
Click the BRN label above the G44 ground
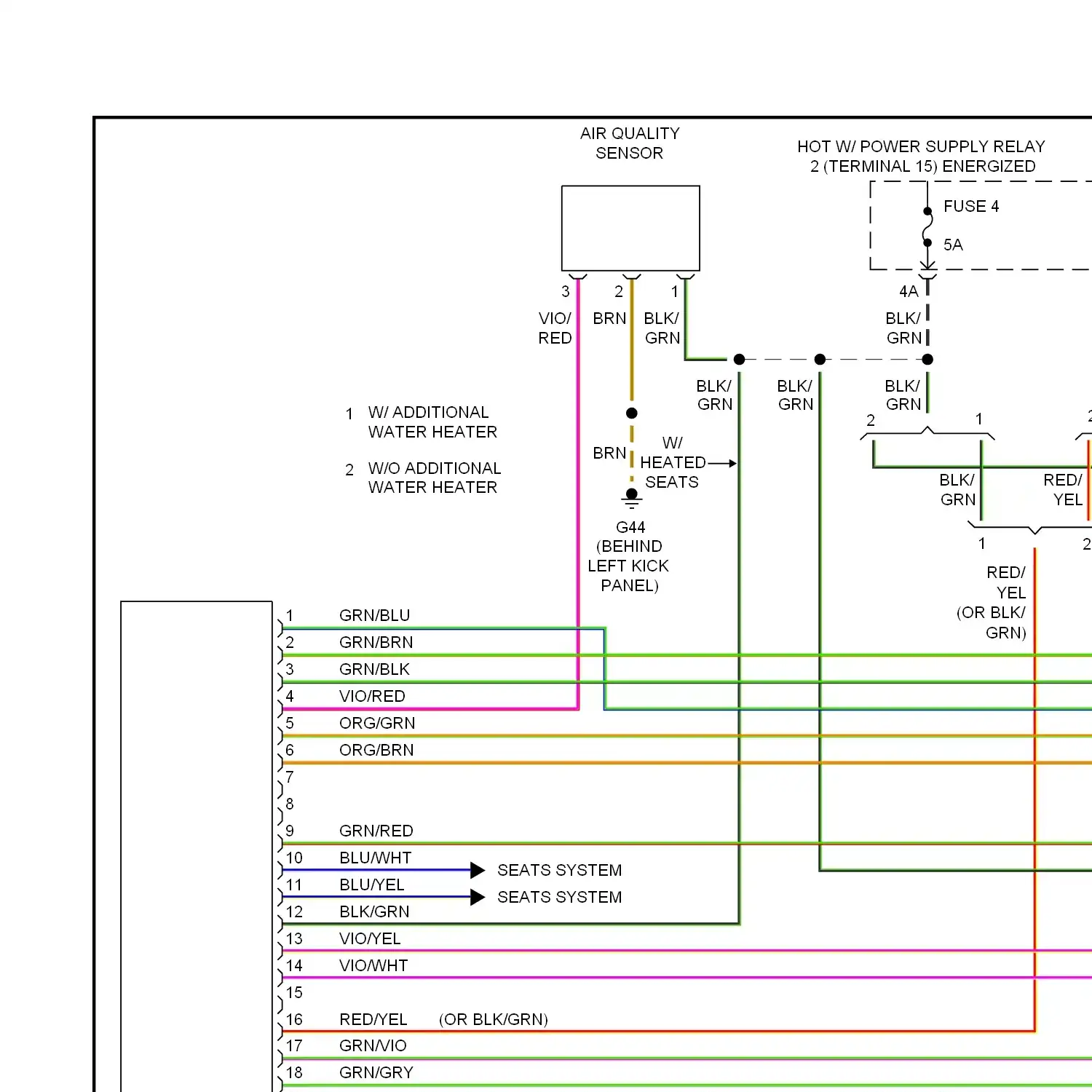point(609,454)
